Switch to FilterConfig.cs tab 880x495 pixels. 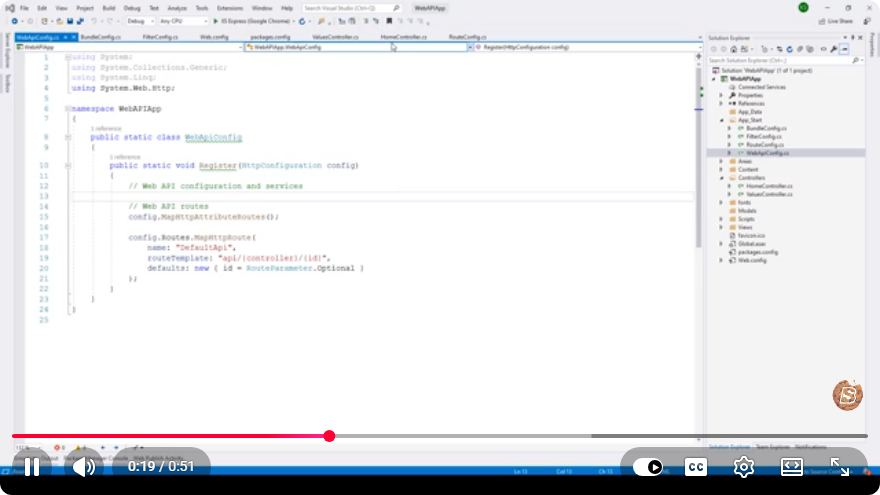(161, 37)
